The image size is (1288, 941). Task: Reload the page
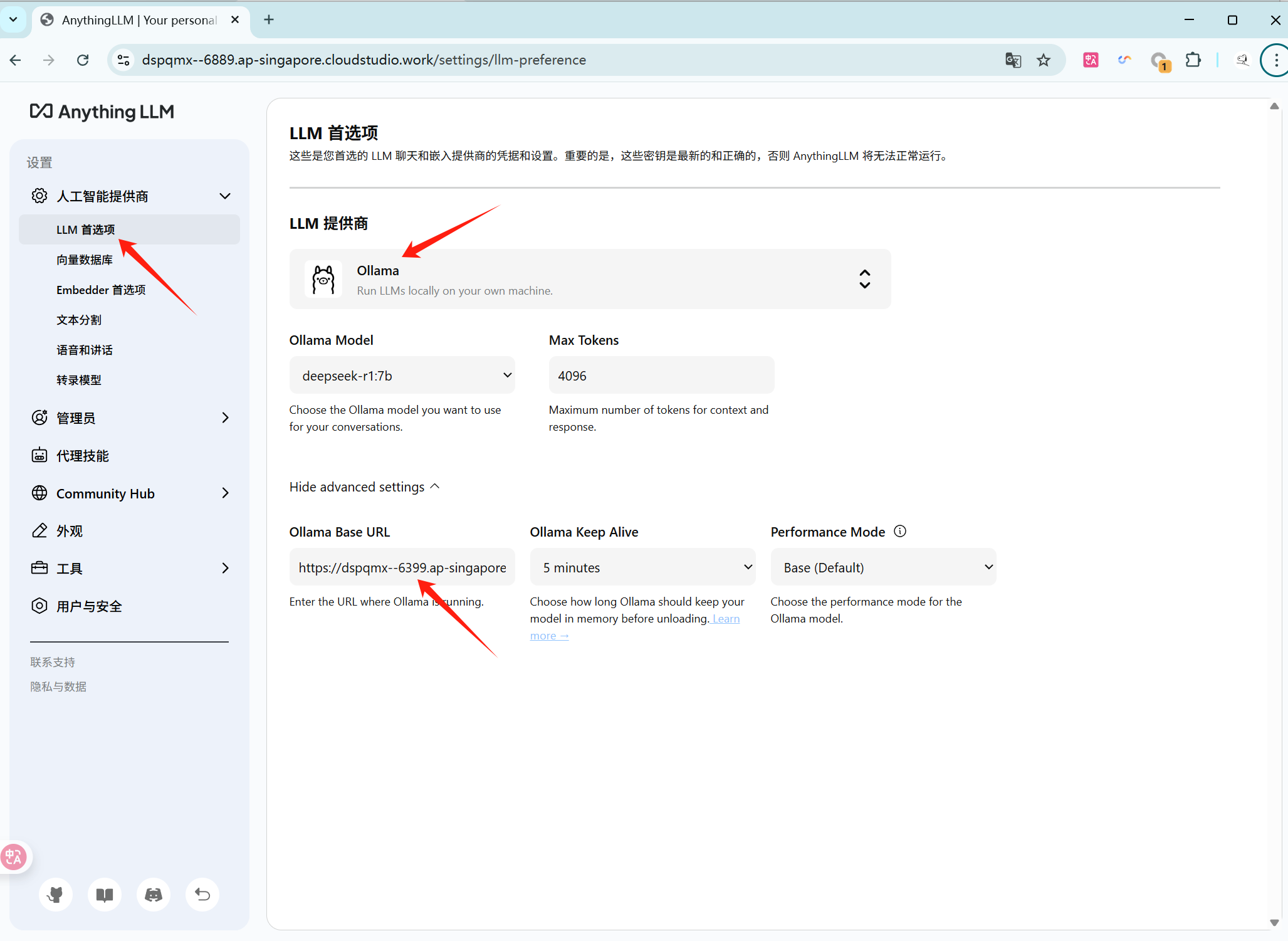click(x=83, y=60)
